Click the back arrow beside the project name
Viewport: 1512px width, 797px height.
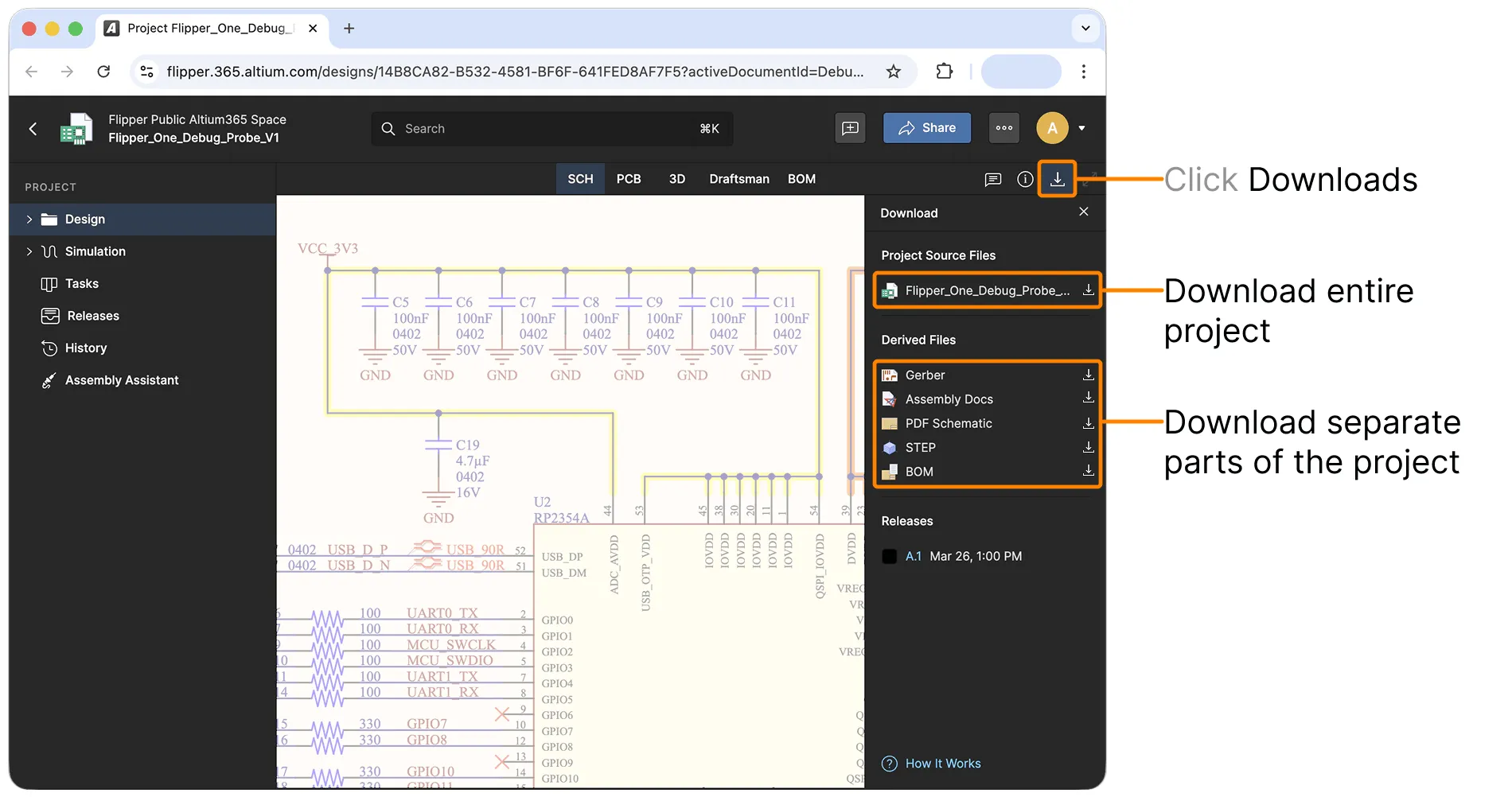[x=33, y=128]
